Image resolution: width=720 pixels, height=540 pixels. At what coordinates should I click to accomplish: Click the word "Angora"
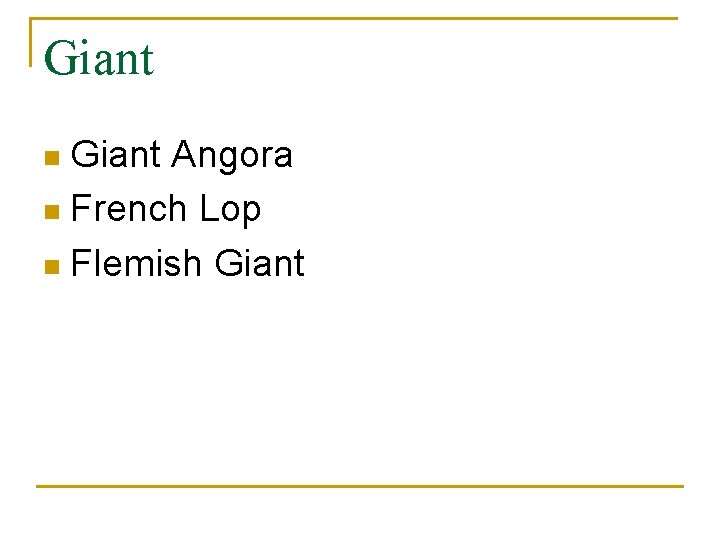232,155
